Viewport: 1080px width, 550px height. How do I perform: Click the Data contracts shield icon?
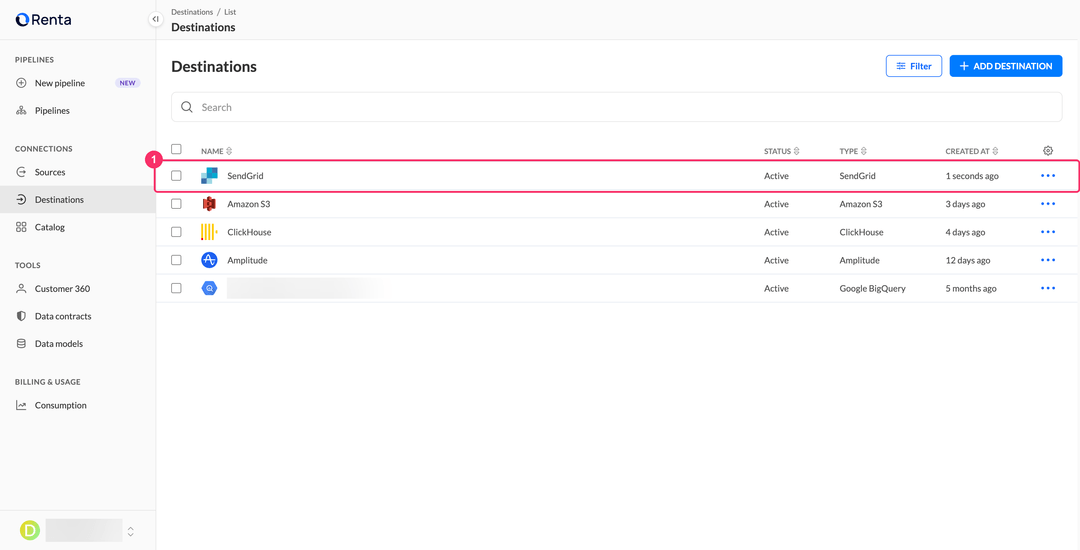click(21, 317)
